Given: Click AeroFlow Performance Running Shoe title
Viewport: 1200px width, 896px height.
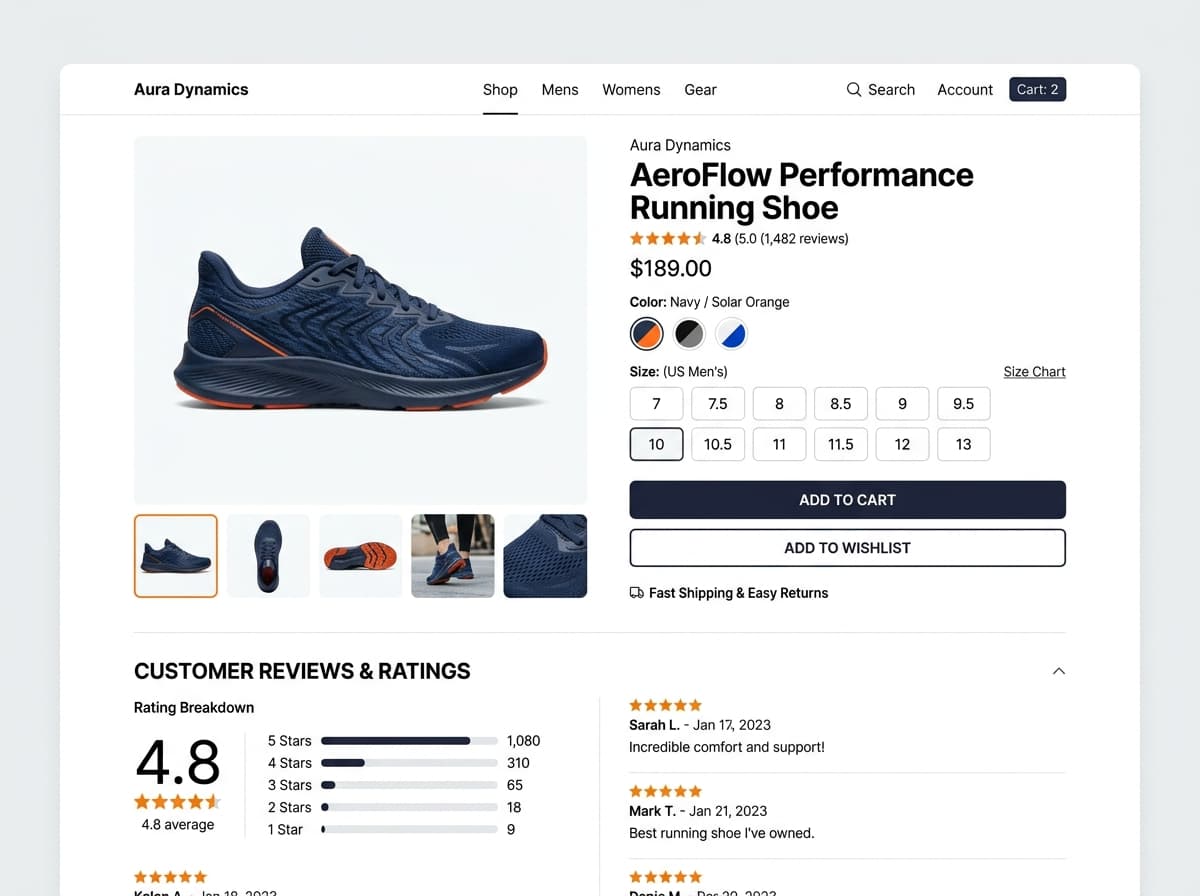Looking at the screenshot, I should pos(802,191).
